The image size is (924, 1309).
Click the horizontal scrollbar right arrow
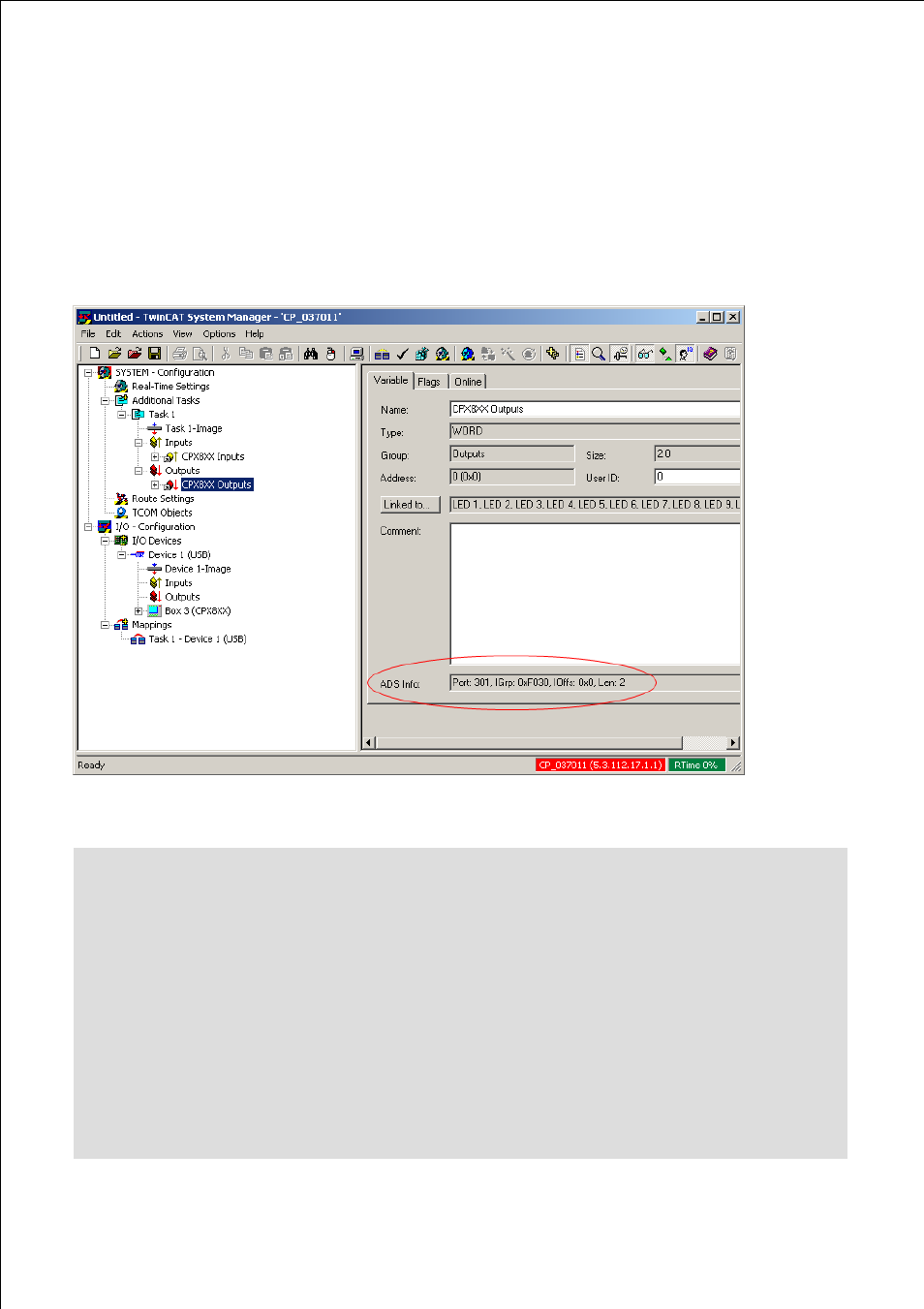[733, 743]
